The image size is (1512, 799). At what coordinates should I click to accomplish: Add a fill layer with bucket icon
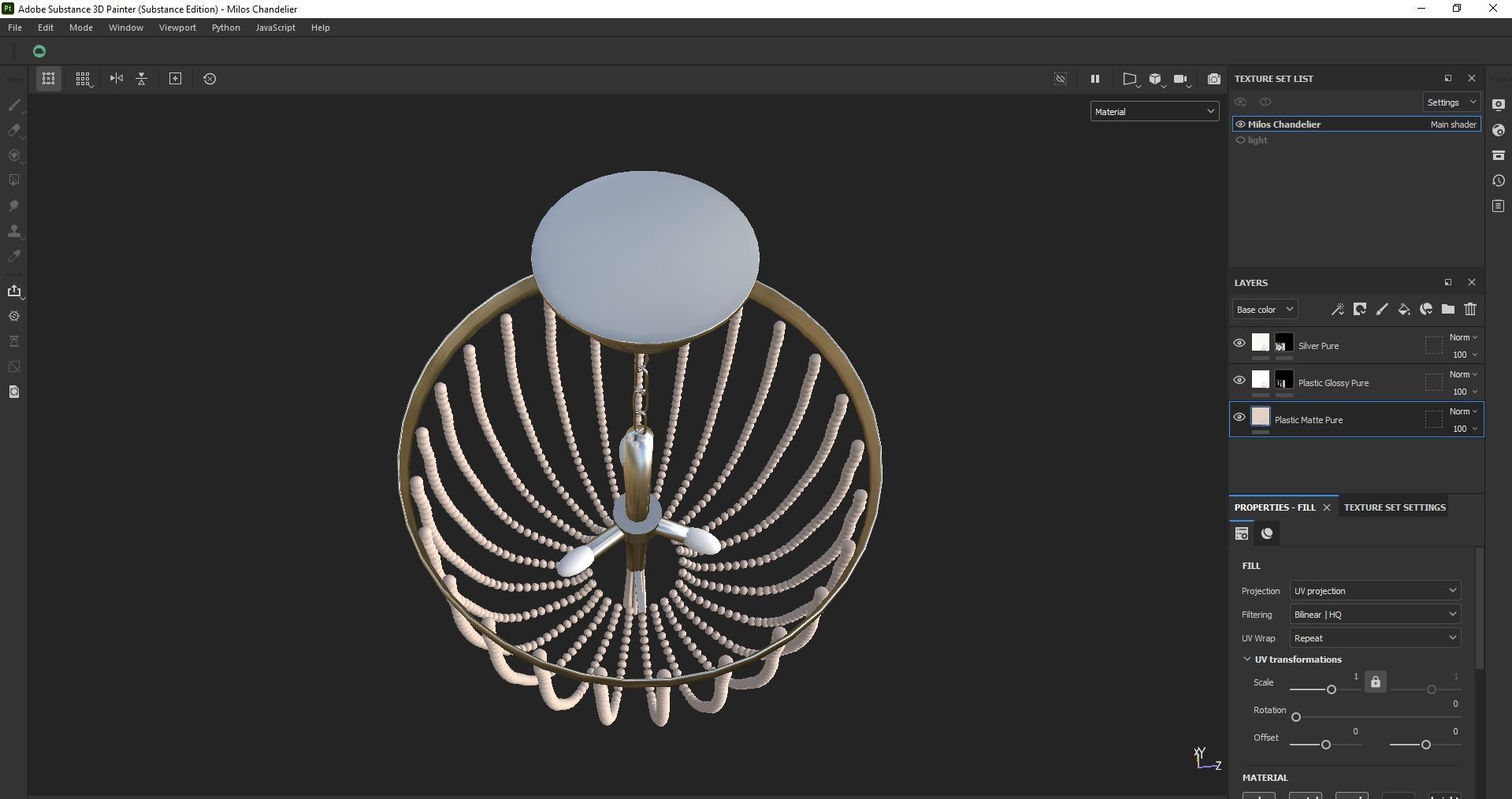click(x=1404, y=310)
